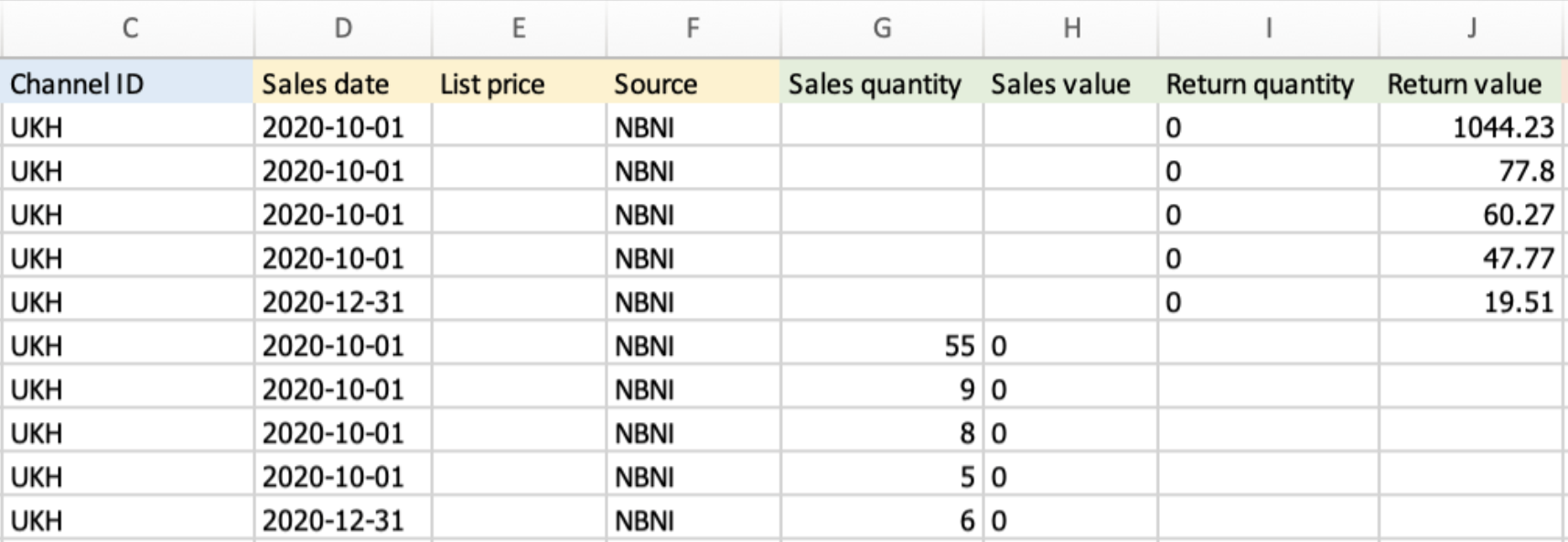Image resolution: width=1568 pixels, height=542 pixels.
Task: Select the sales quantity cell showing 55
Action: 882,346
